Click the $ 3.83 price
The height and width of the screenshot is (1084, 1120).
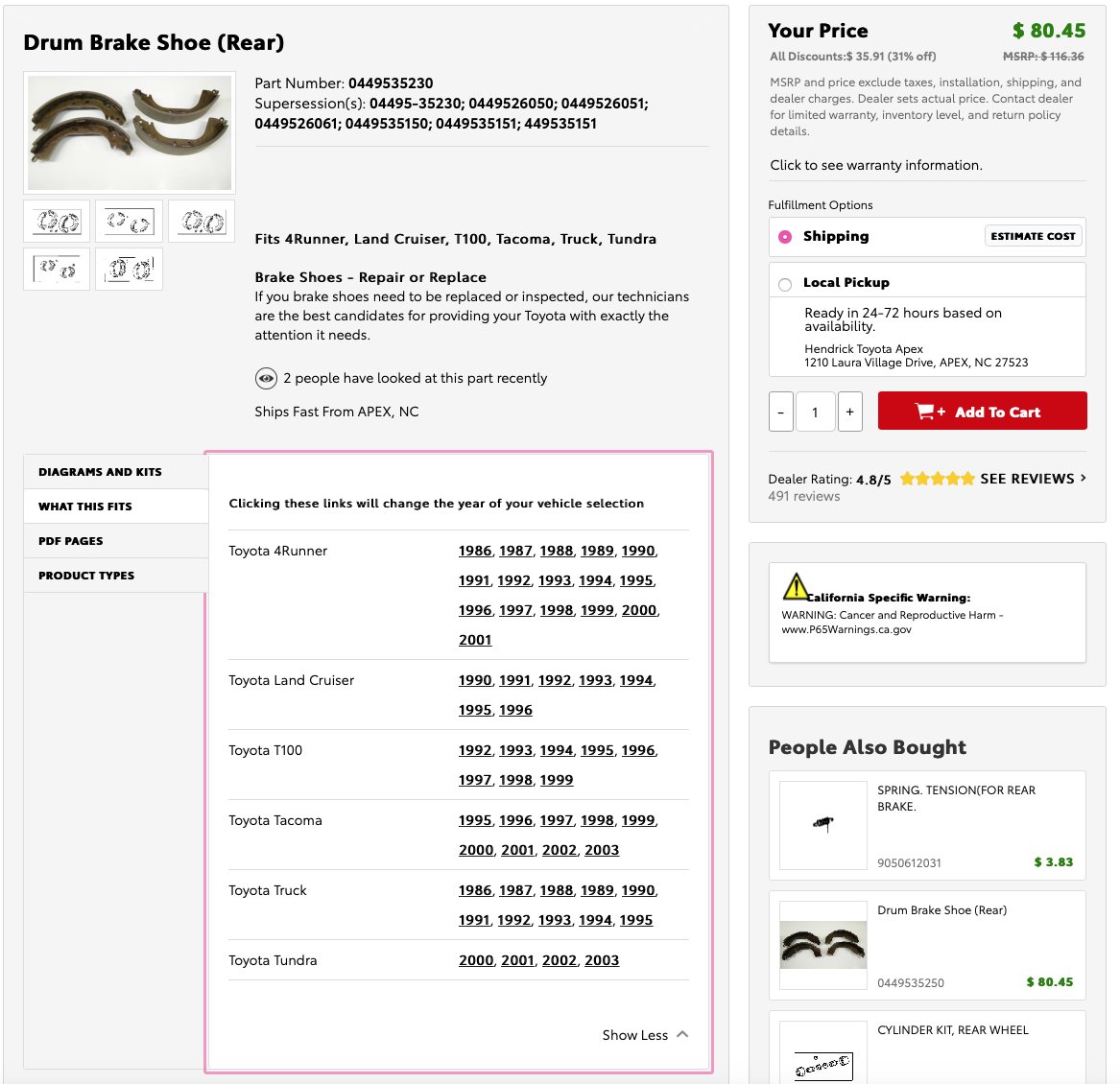[1054, 861]
